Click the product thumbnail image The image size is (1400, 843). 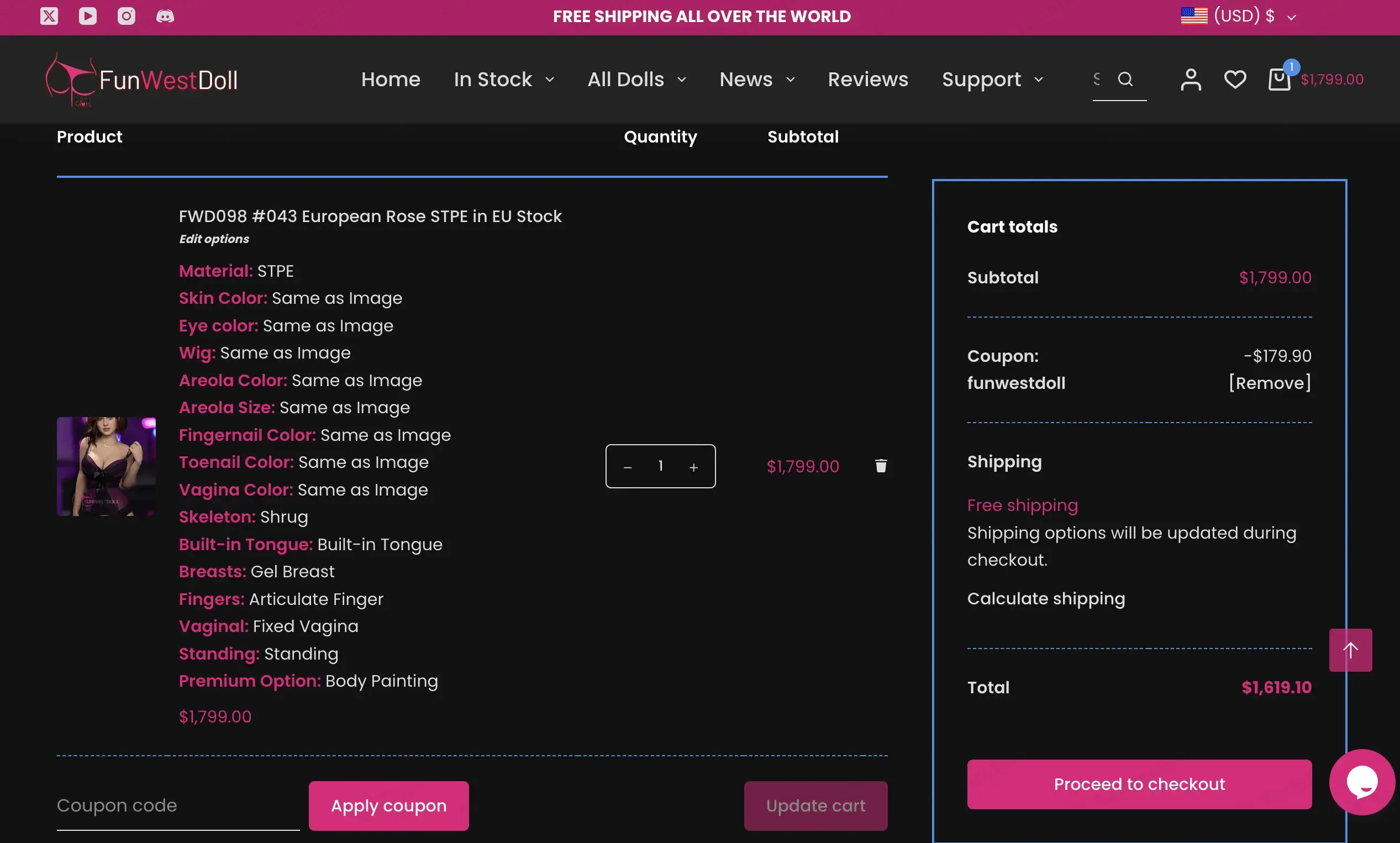coord(106,466)
